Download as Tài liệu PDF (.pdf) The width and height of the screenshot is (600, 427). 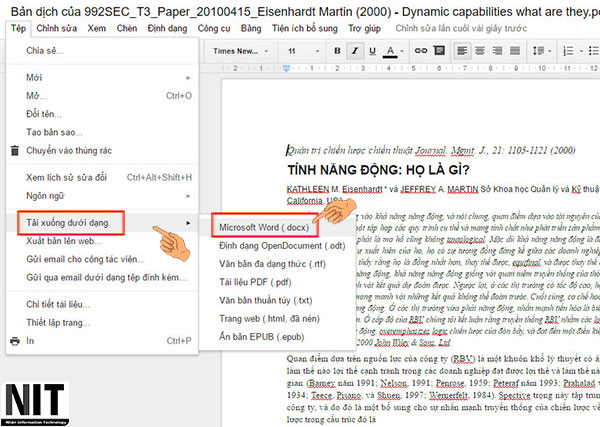click(x=277, y=282)
